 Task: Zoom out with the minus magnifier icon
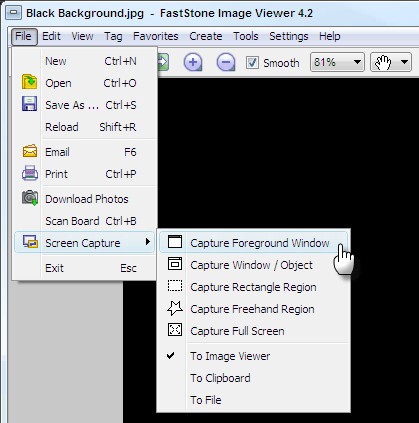click(x=226, y=62)
